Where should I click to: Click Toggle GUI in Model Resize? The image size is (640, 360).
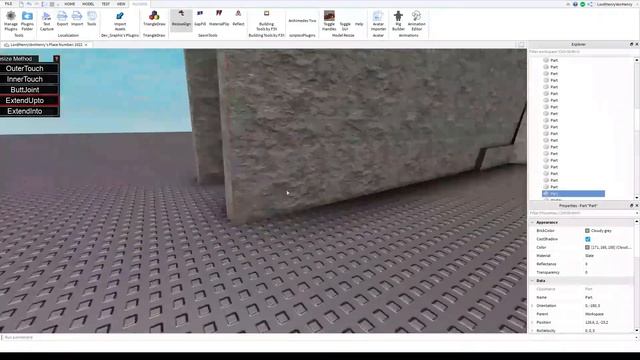(345, 26)
